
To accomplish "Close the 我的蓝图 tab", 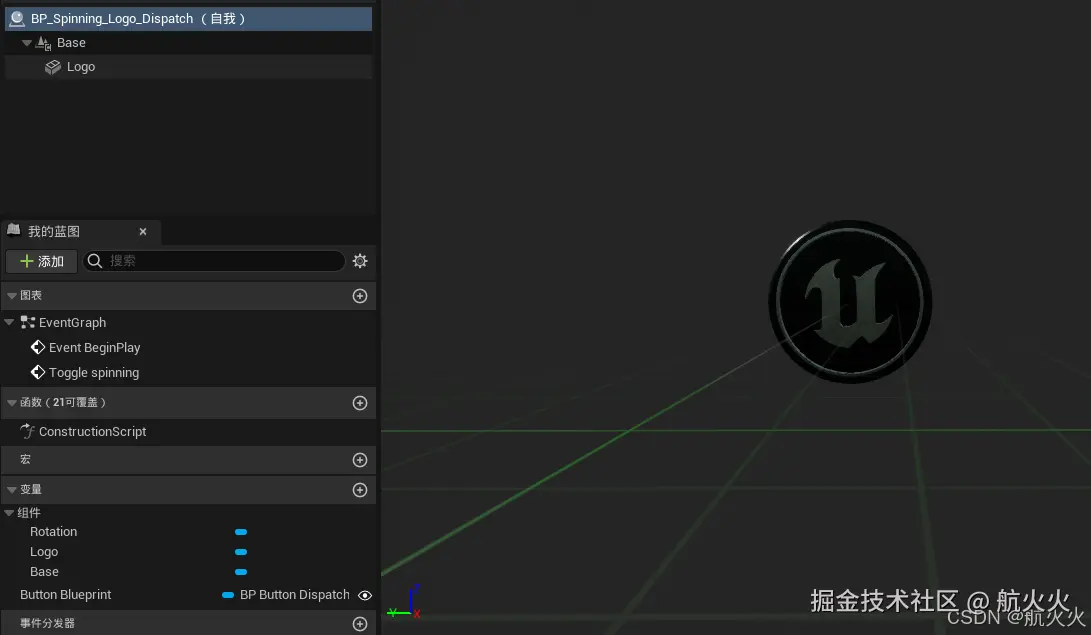I will point(143,232).
